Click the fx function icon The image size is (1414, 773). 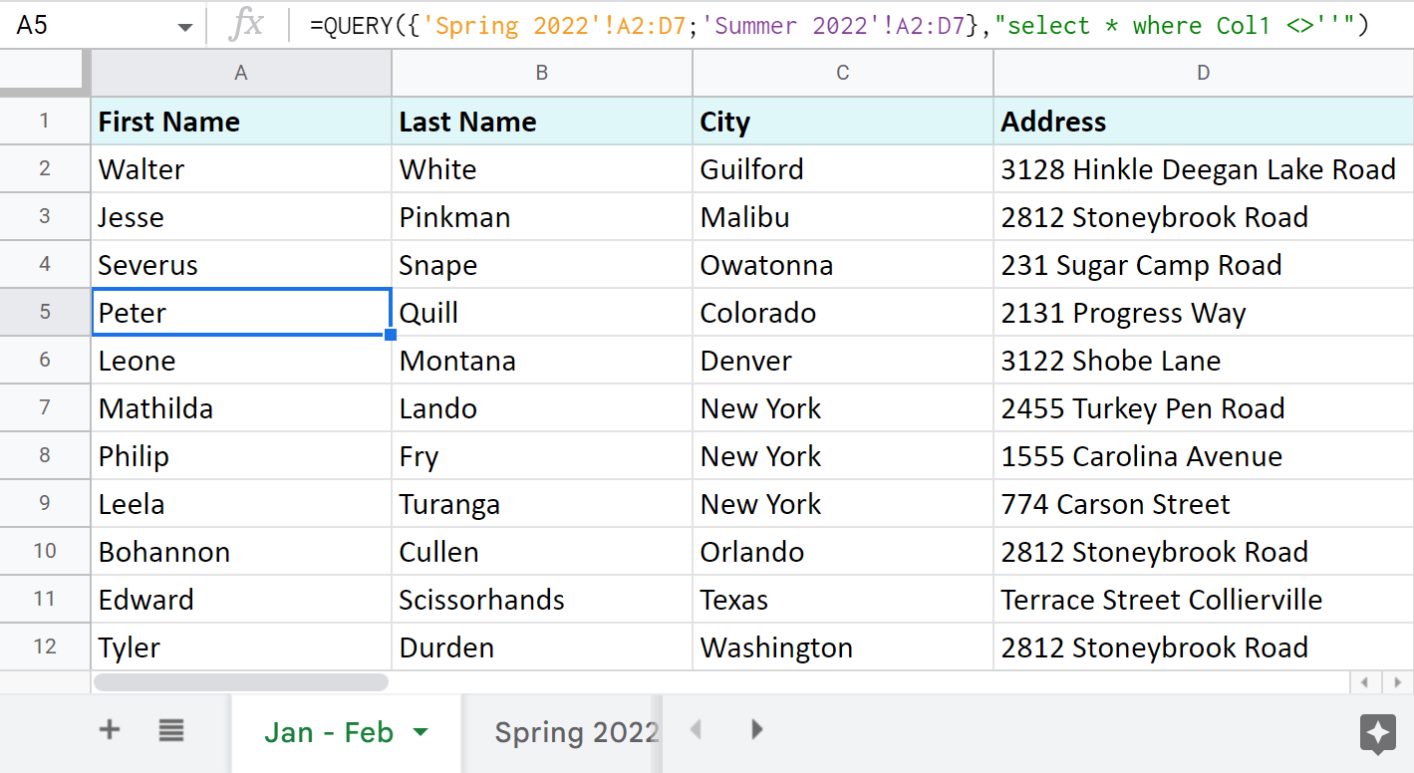tap(246, 25)
